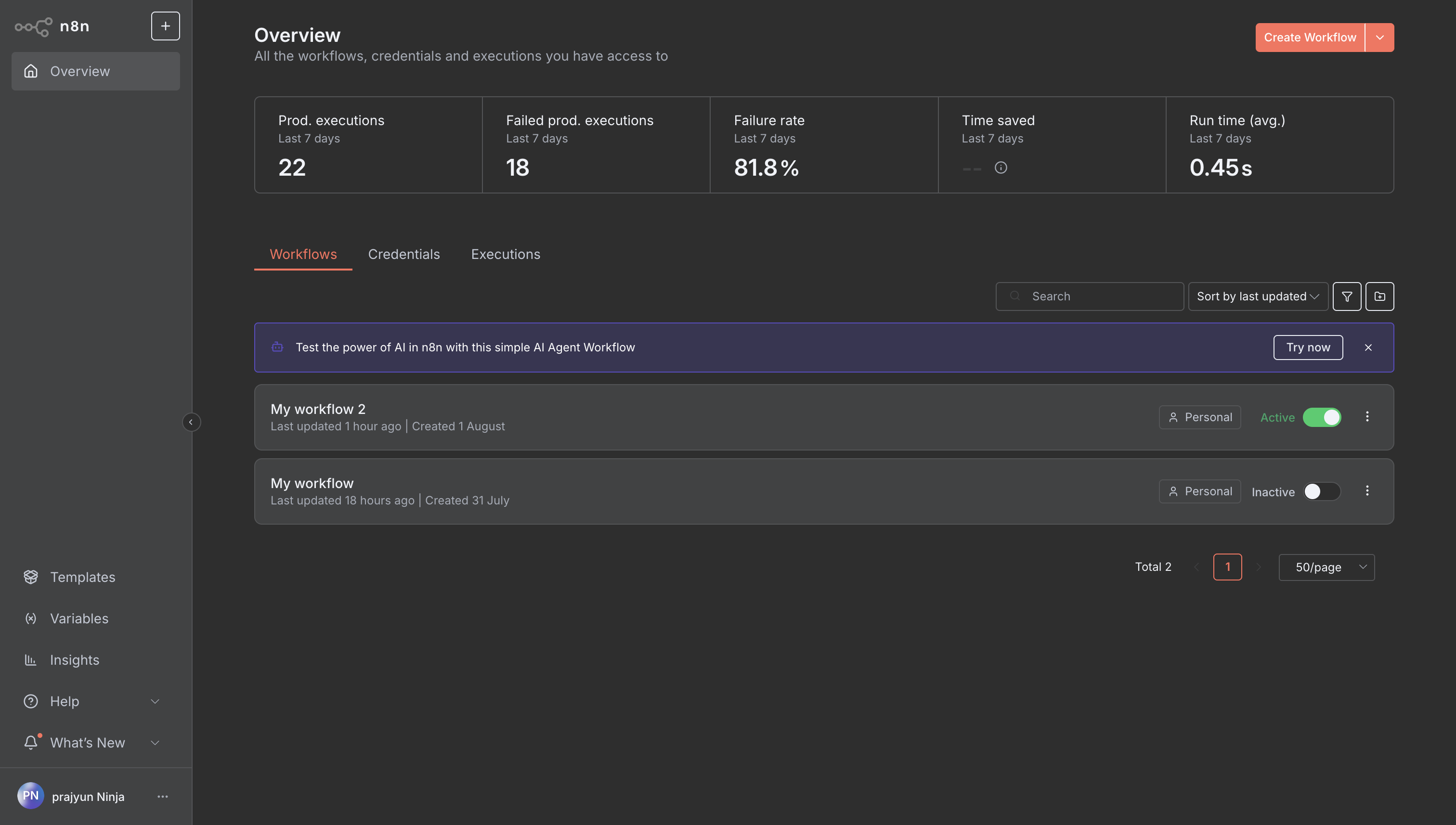Click the Insights chart icon
The width and height of the screenshot is (1456, 825).
click(31, 659)
